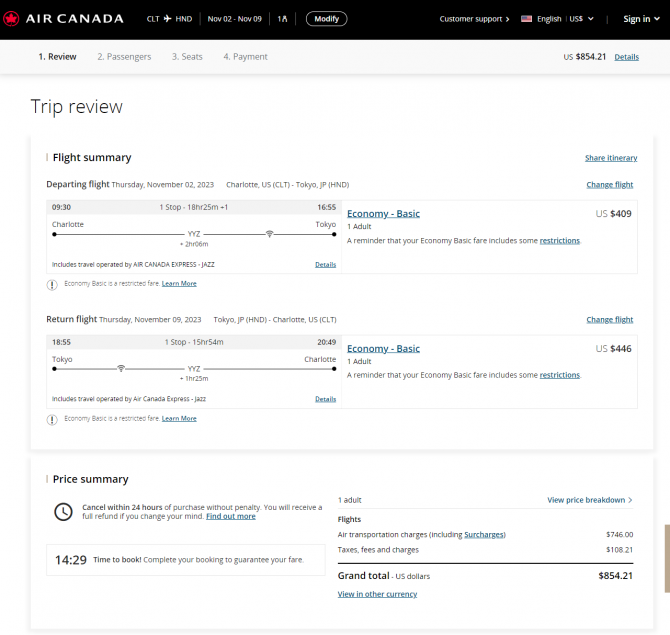670x635 pixels.
Task: Click Change flight for departing flight
Action: (609, 185)
